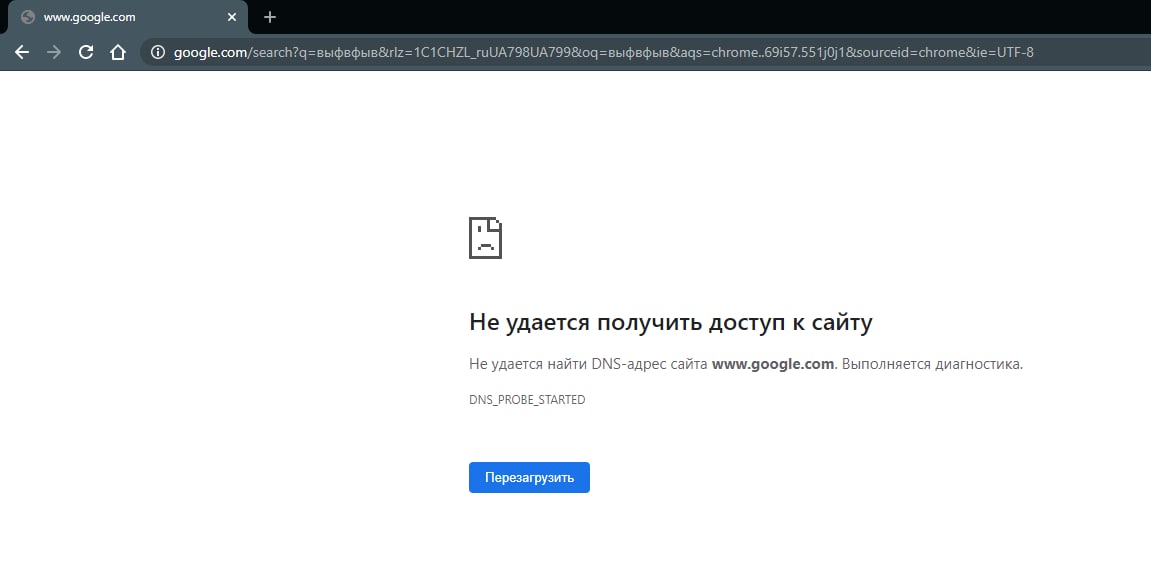Click the DNS_PROBE_STARTED error code
Screen dimensions: 1151x583
coord(527,399)
